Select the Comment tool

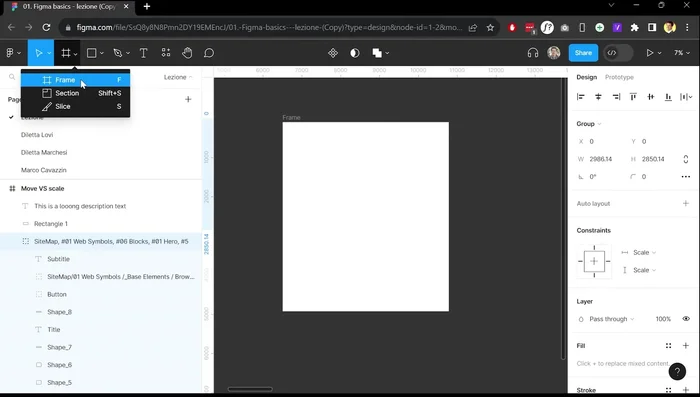(x=209, y=53)
